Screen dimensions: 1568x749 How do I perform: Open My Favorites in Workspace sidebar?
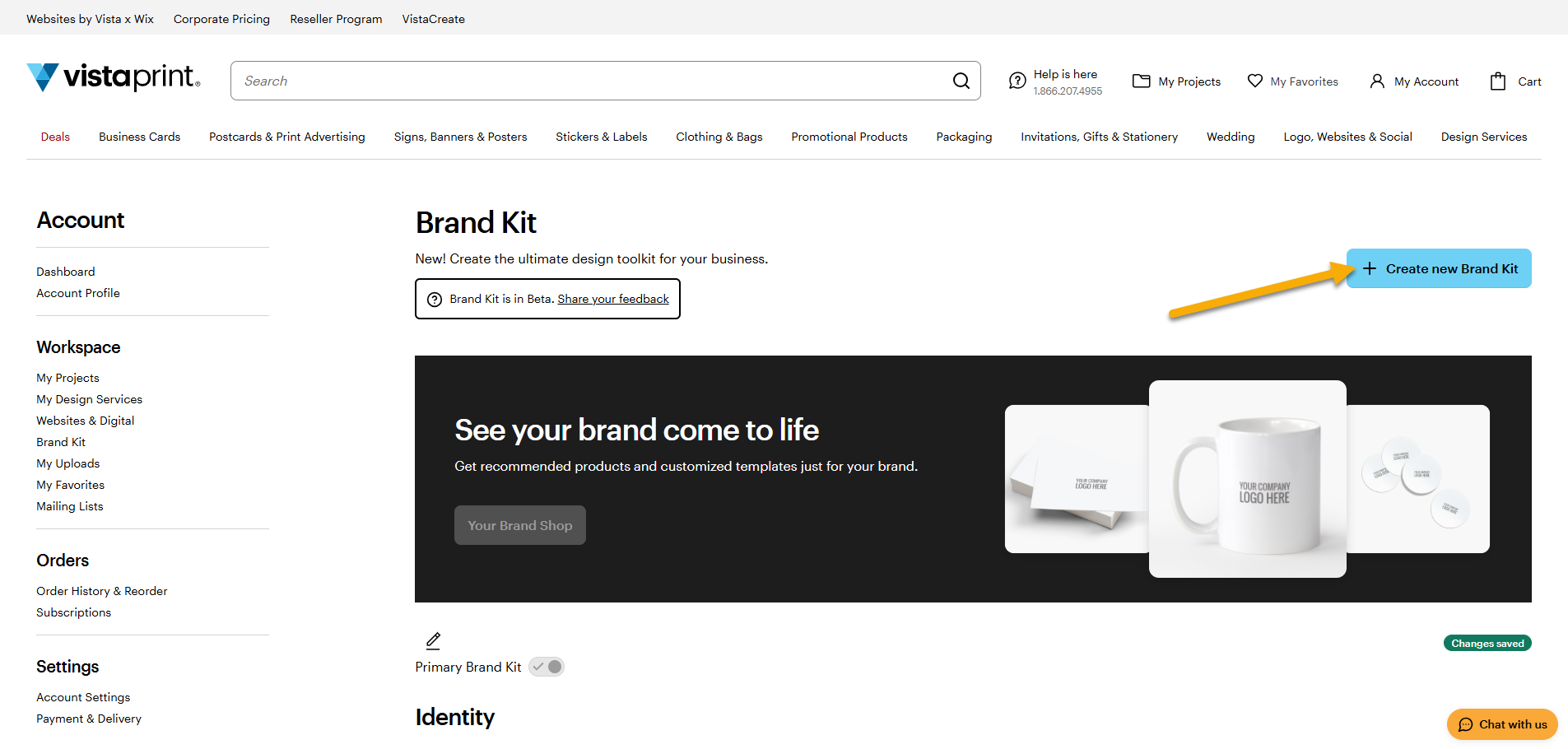pos(70,485)
